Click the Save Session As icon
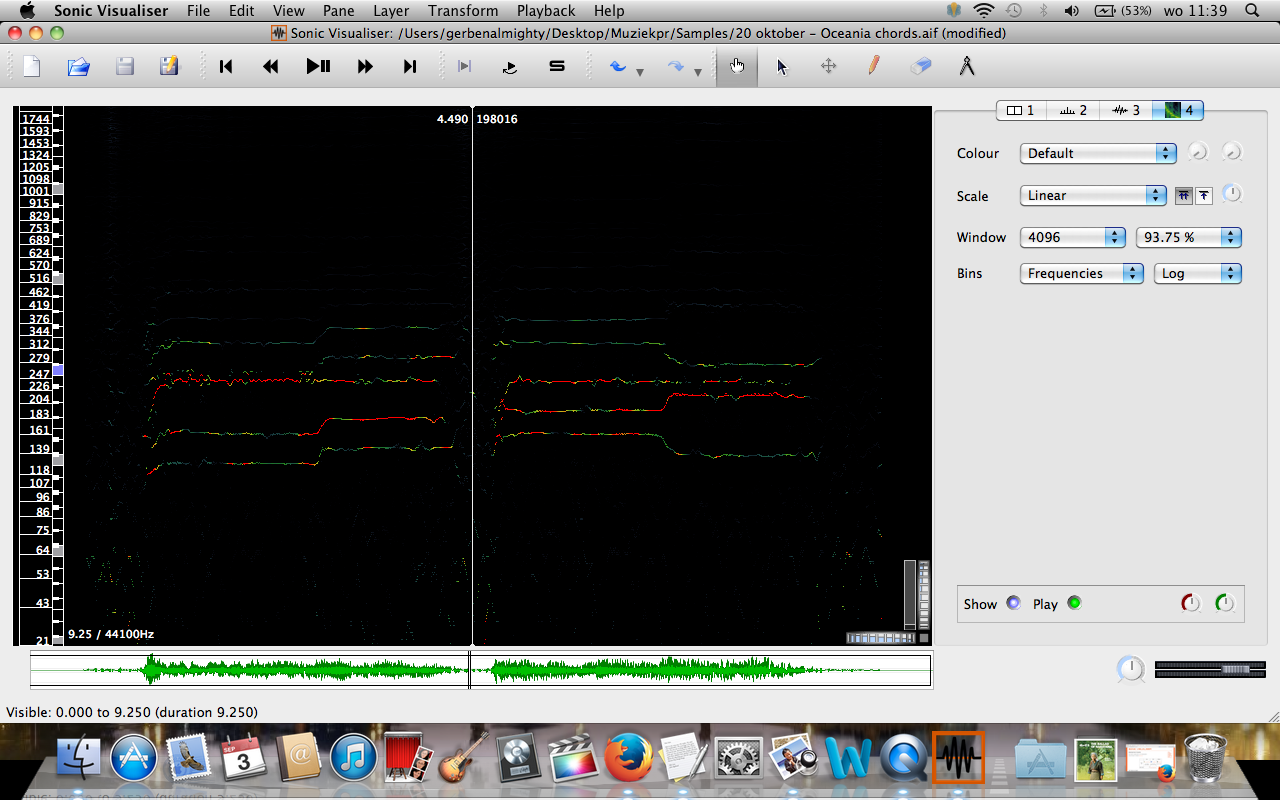 [x=169, y=66]
